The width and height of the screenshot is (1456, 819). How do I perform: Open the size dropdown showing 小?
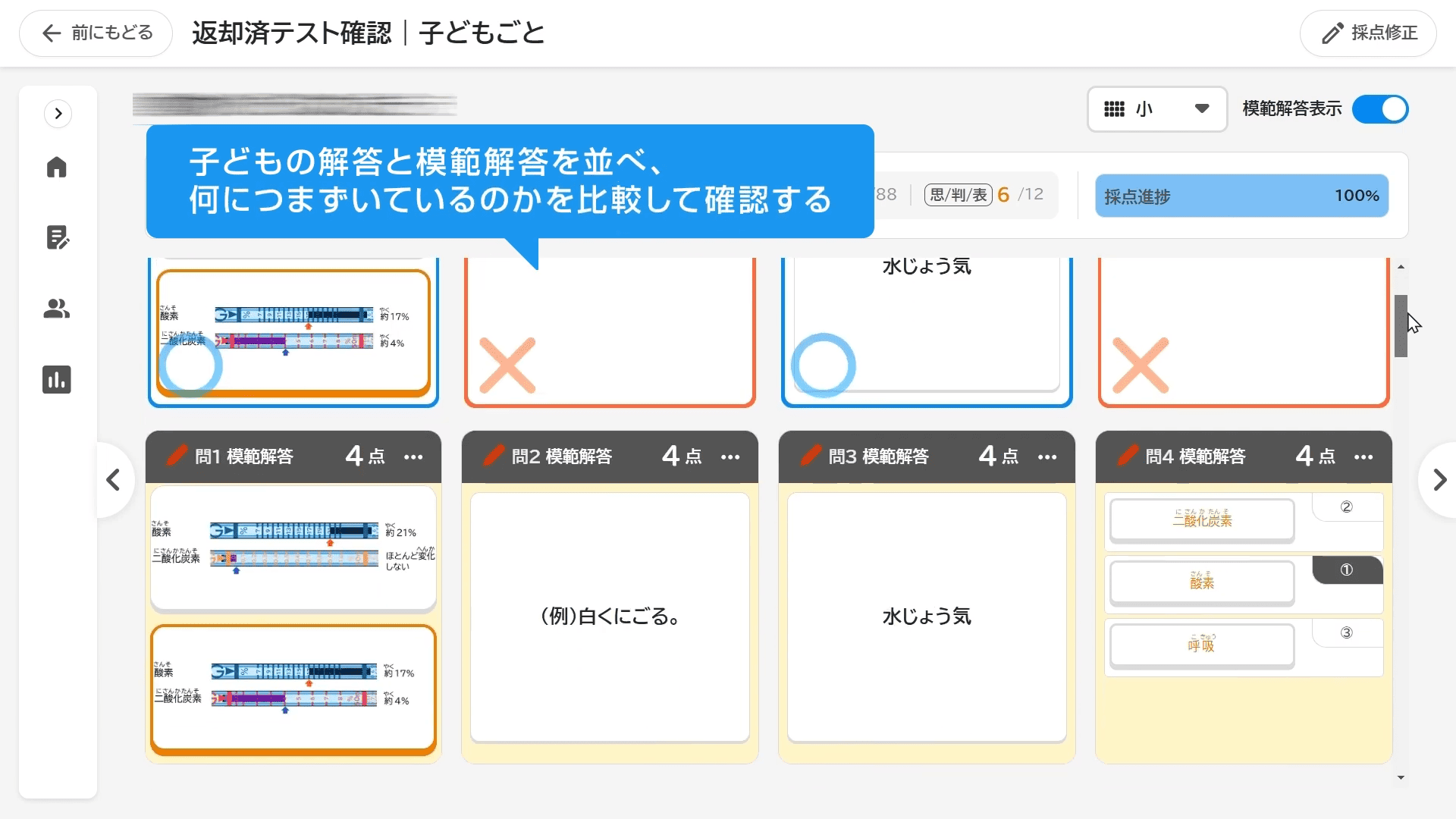point(1156,109)
